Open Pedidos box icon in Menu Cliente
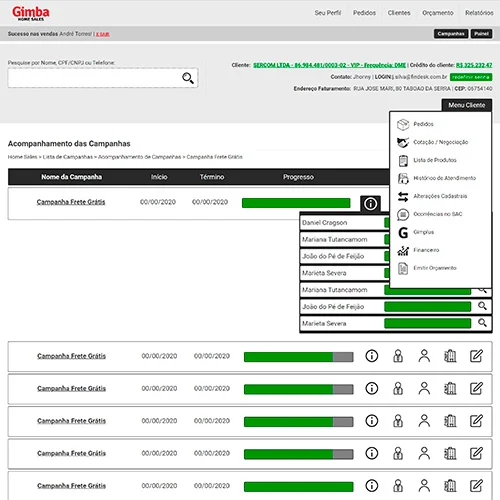This screenshot has height=500, width=500. click(x=403, y=124)
